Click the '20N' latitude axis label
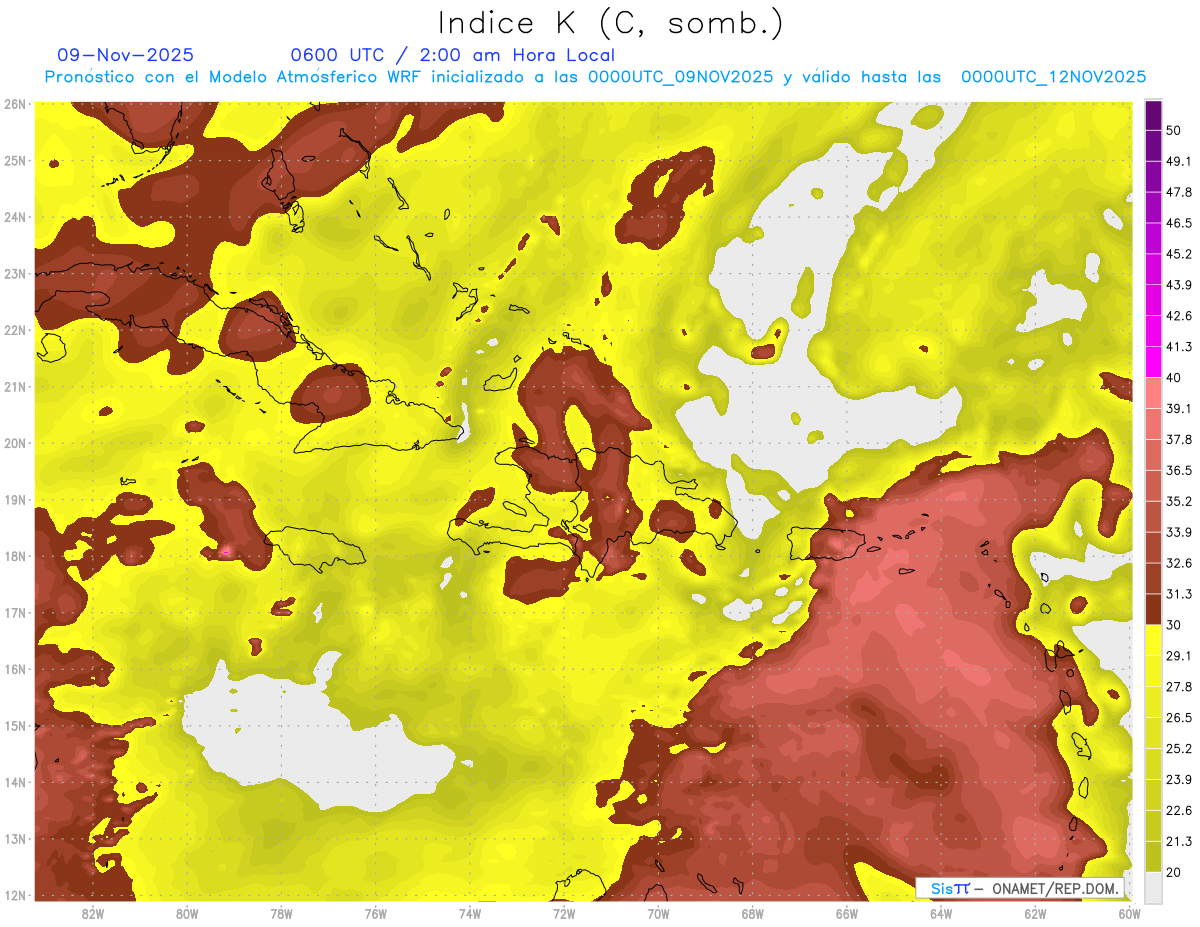This screenshot has width=1200, height=927. coord(15,443)
